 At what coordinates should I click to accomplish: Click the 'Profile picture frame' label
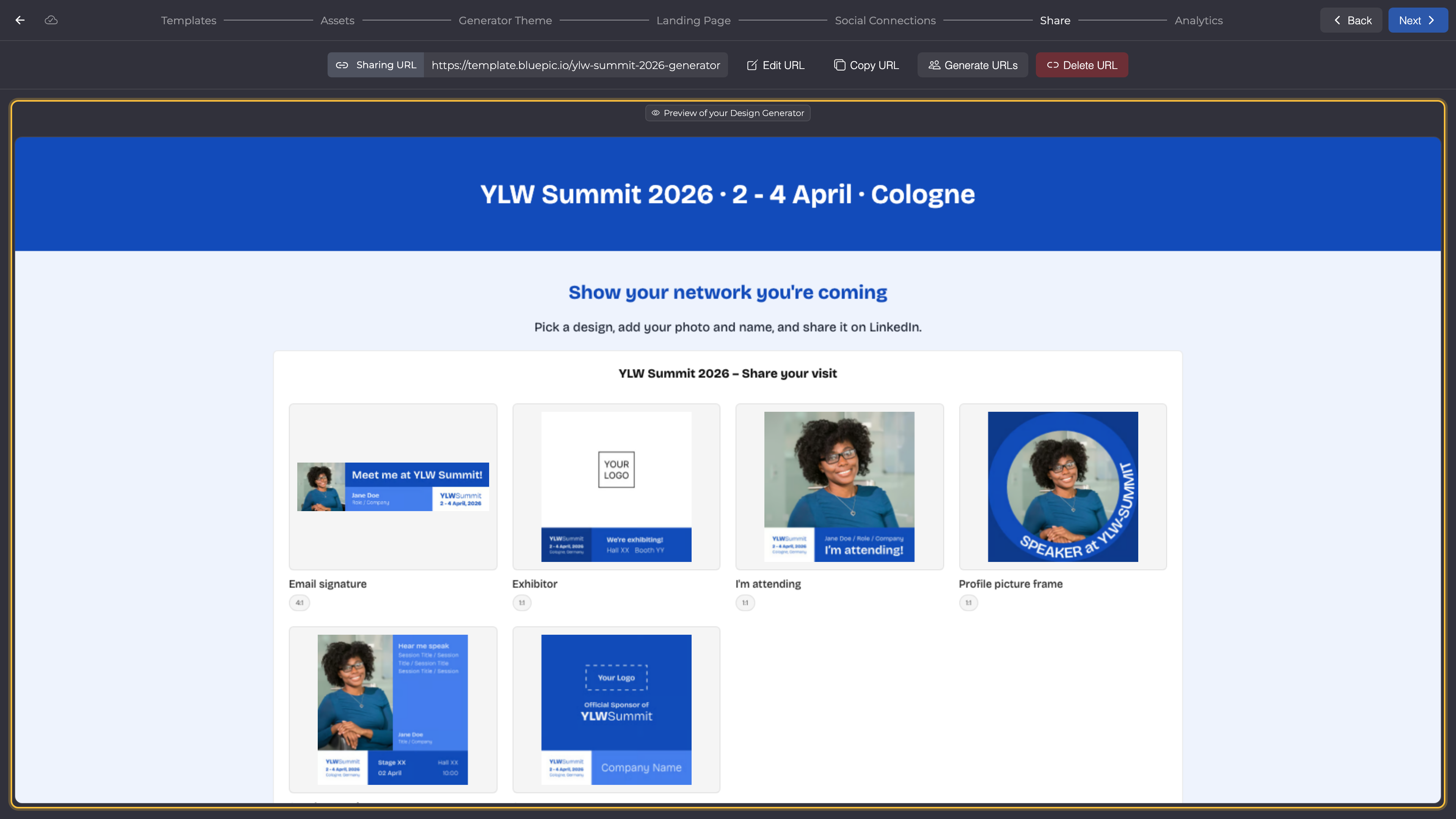click(1010, 584)
